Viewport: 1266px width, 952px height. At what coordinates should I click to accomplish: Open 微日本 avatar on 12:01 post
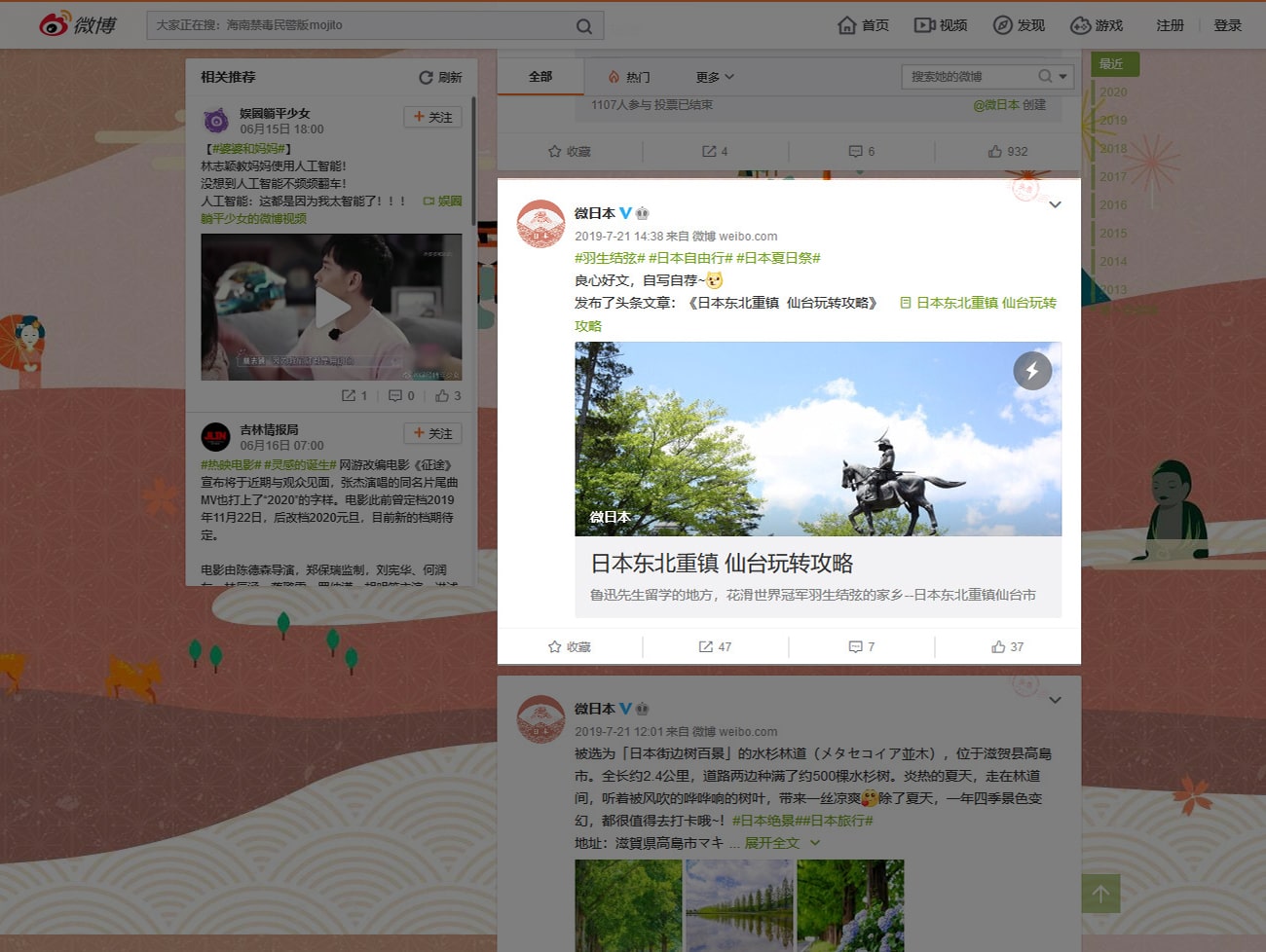pos(540,719)
